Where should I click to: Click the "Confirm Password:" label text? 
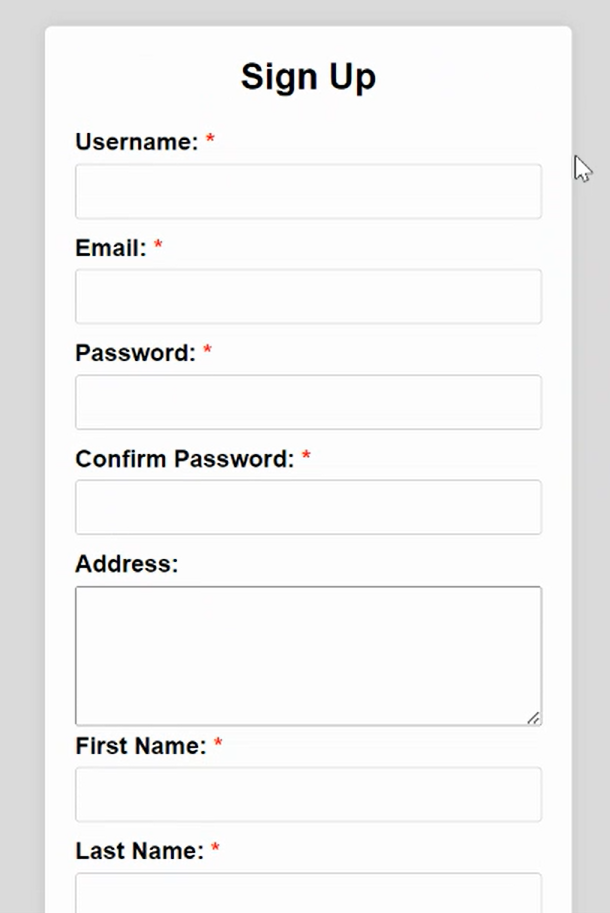pyautogui.click(x=185, y=459)
